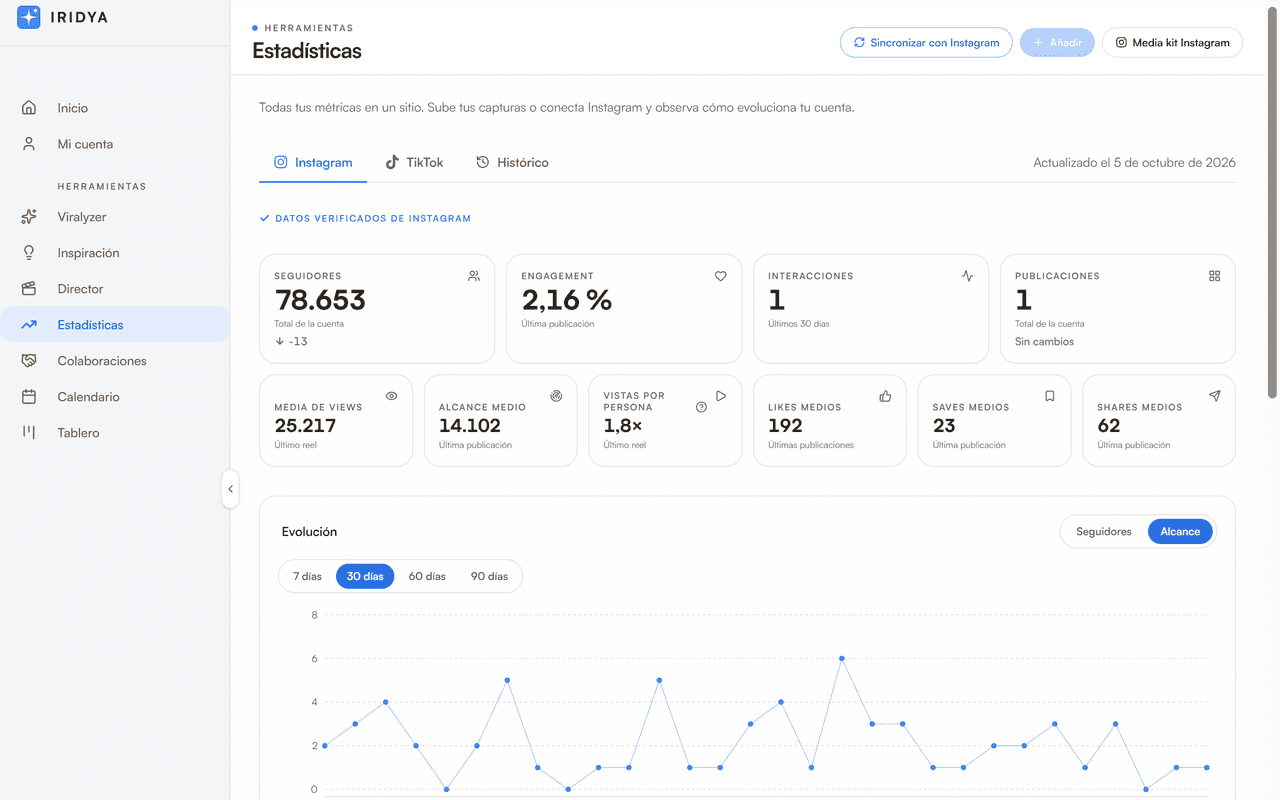Open Mi cuenta in the sidebar
This screenshot has width=1280, height=800.
click(115, 144)
